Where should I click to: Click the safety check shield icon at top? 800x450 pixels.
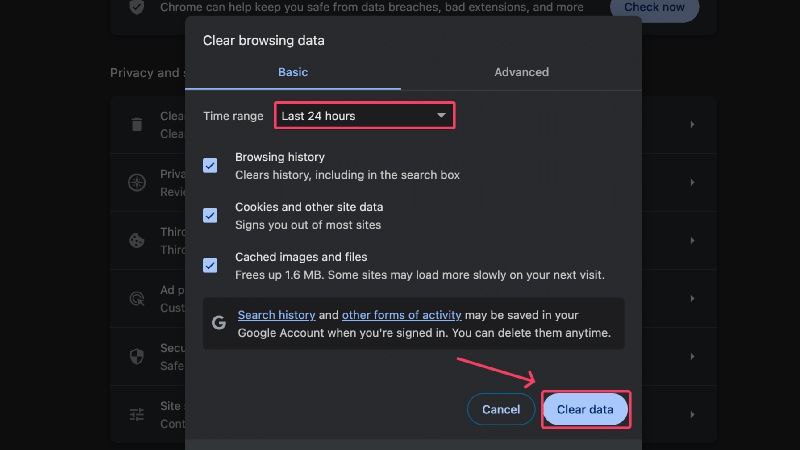pyautogui.click(x=137, y=7)
